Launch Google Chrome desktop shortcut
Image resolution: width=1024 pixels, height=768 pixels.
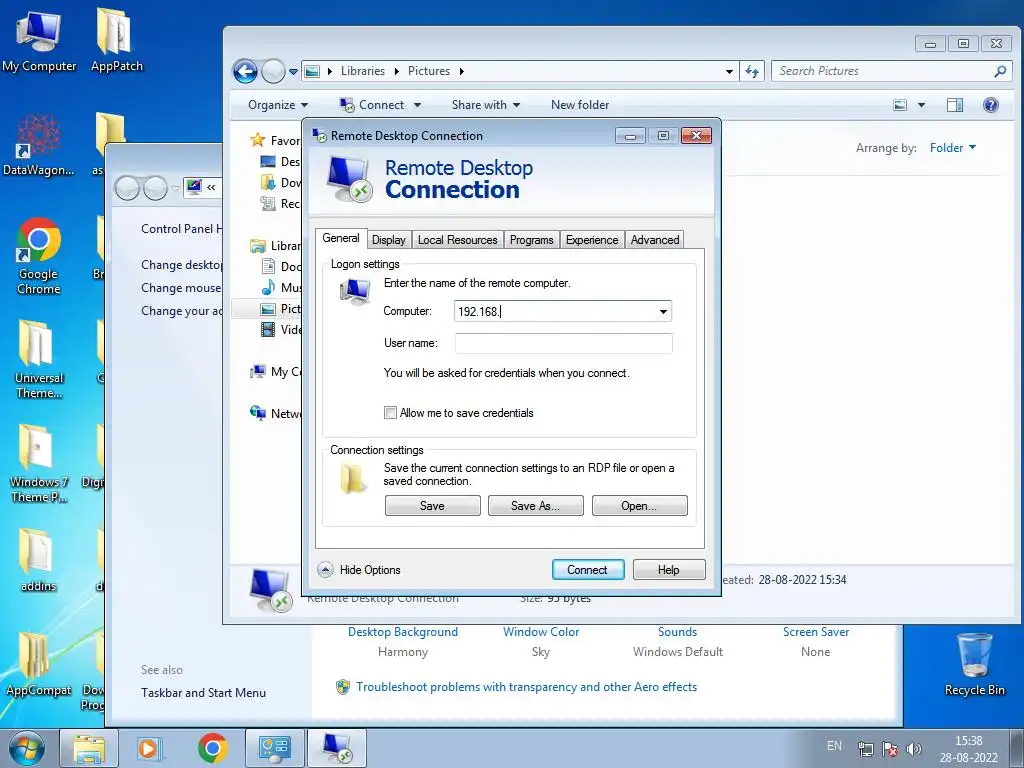(x=39, y=256)
